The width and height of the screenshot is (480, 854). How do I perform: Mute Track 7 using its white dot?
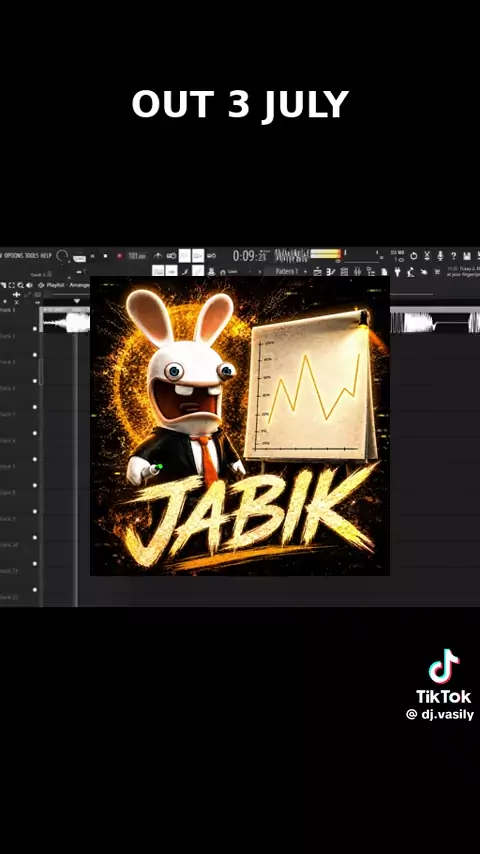click(x=35, y=485)
